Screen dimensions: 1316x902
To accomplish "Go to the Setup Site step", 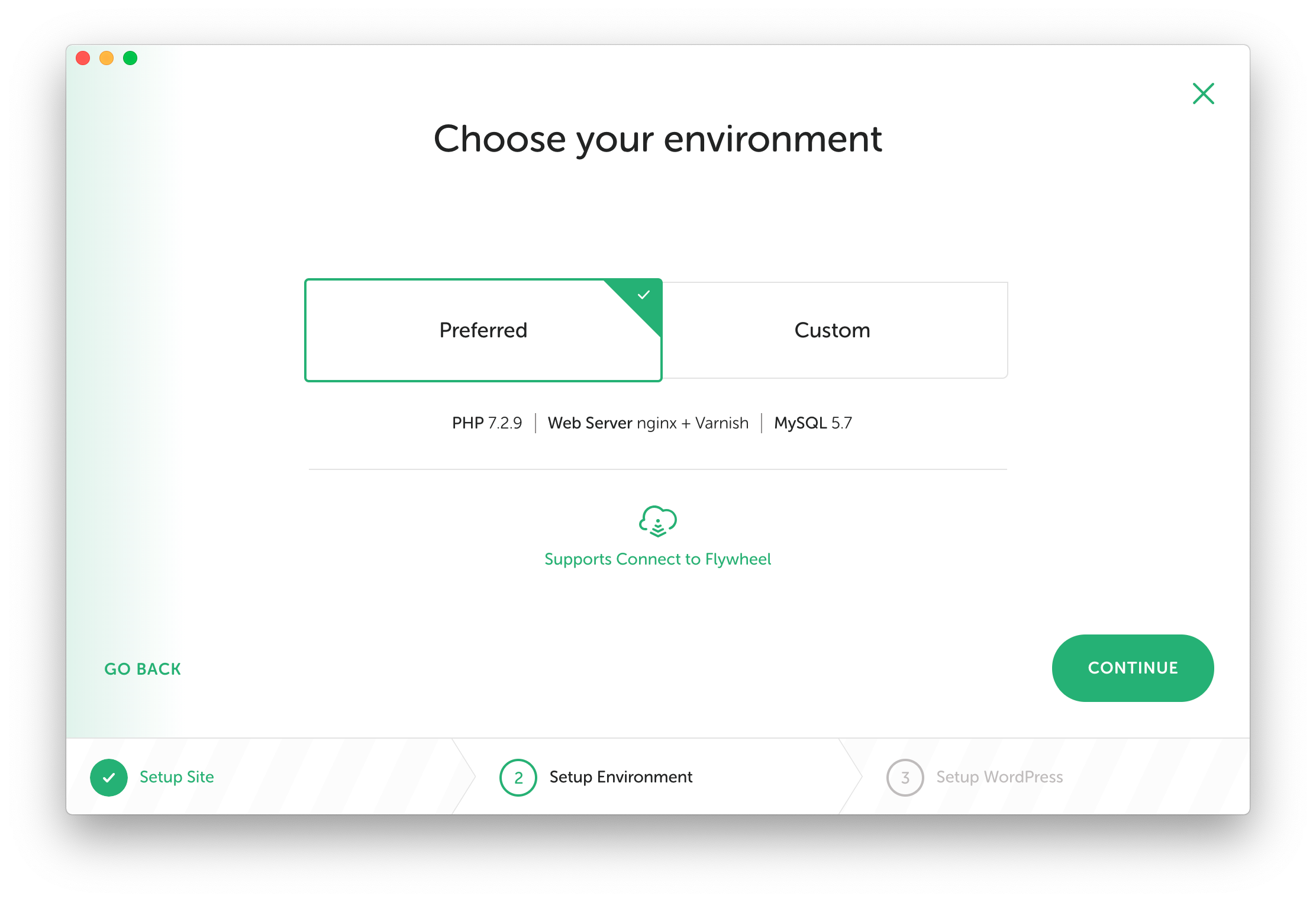I will click(x=176, y=777).
